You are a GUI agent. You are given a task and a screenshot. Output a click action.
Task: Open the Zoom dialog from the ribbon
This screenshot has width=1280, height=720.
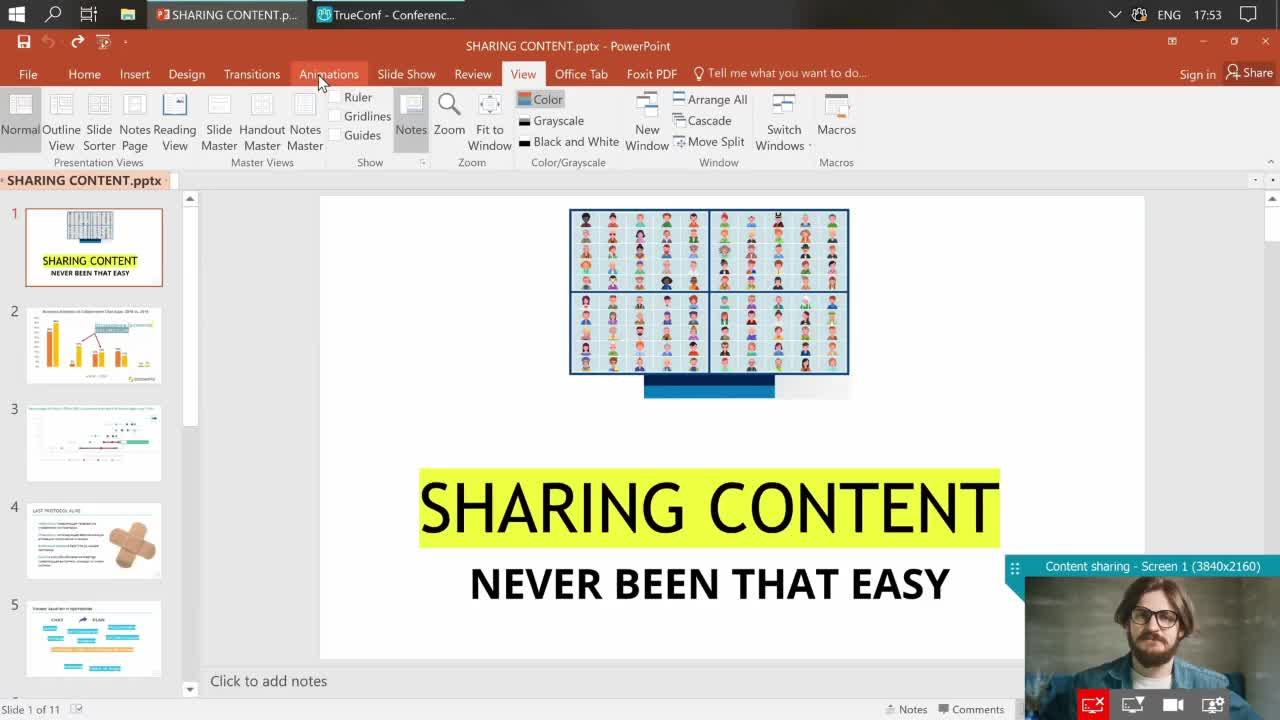tap(449, 119)
